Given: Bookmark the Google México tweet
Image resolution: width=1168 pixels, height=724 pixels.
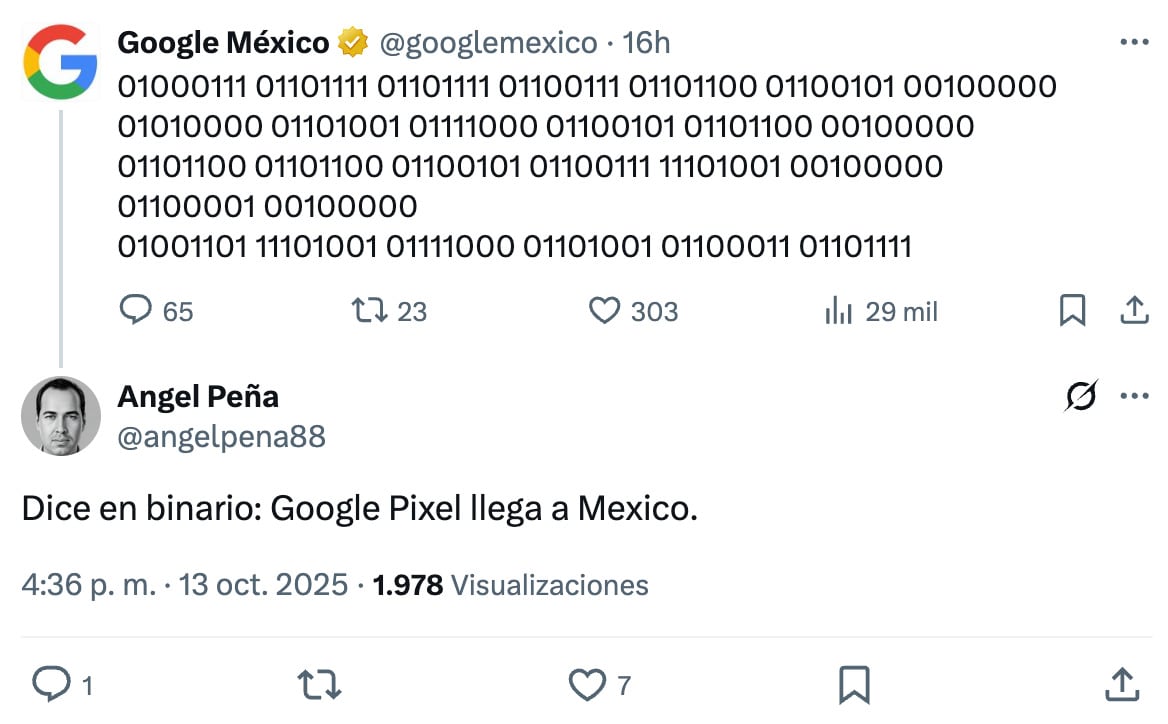Looking at the screenshot, I should tap(1072, 311).
